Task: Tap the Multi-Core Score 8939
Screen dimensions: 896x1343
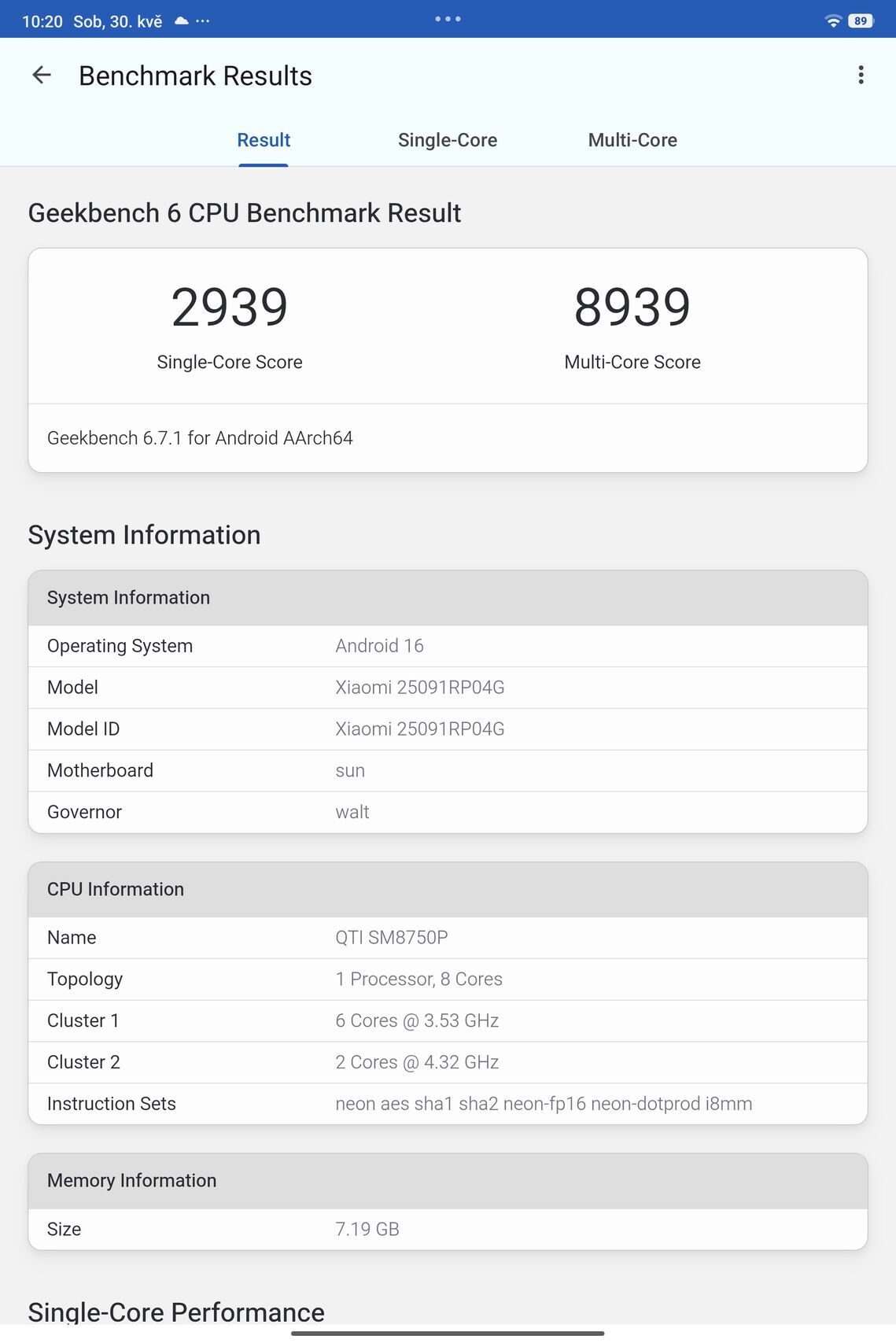Action: (632, 307)
